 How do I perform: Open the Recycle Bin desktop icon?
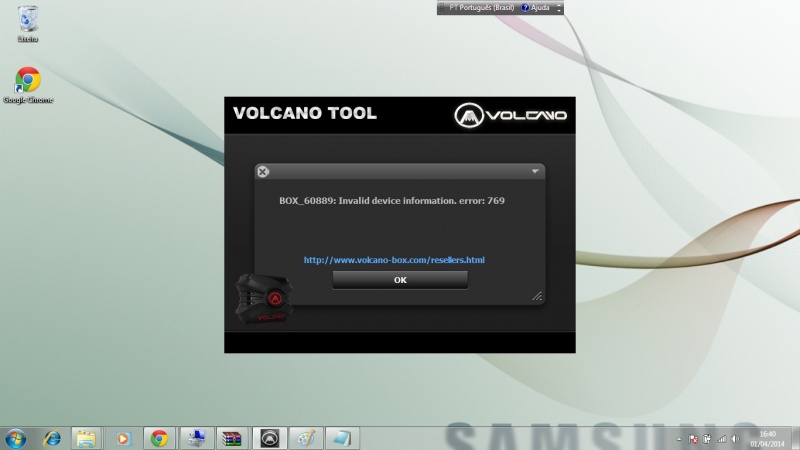[28, 24]
